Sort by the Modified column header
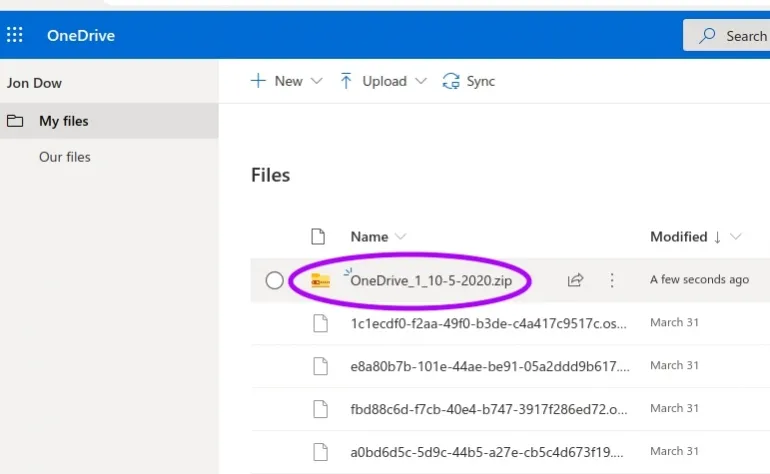 (679, 237)
